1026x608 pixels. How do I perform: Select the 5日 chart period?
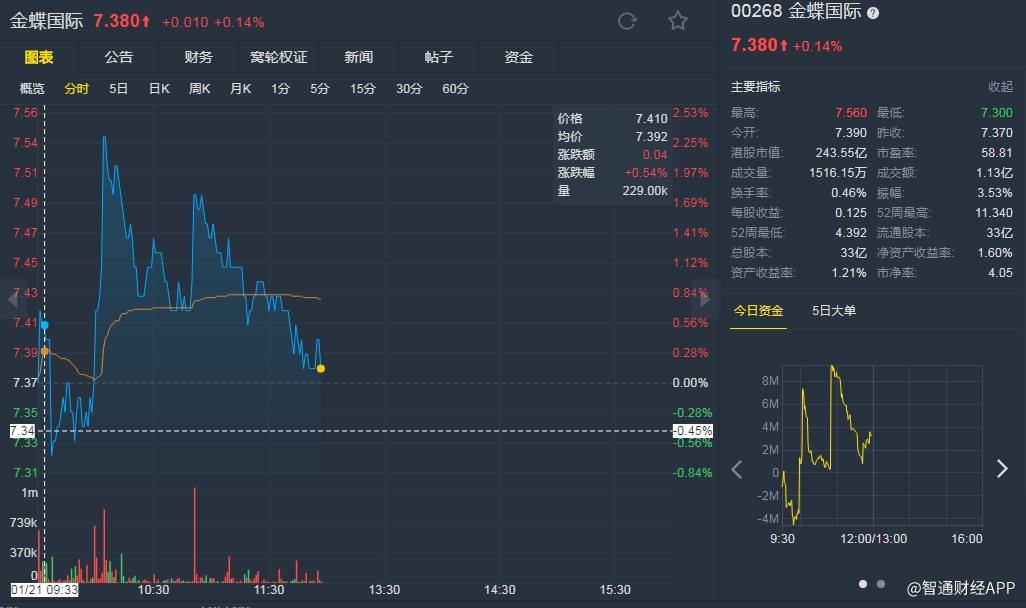pos(118,89)
